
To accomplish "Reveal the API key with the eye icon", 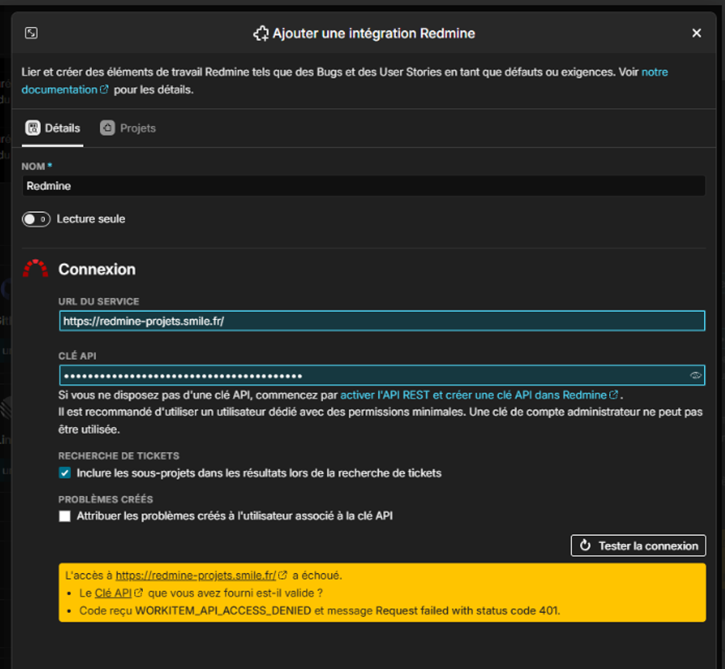I will (695, 376).
